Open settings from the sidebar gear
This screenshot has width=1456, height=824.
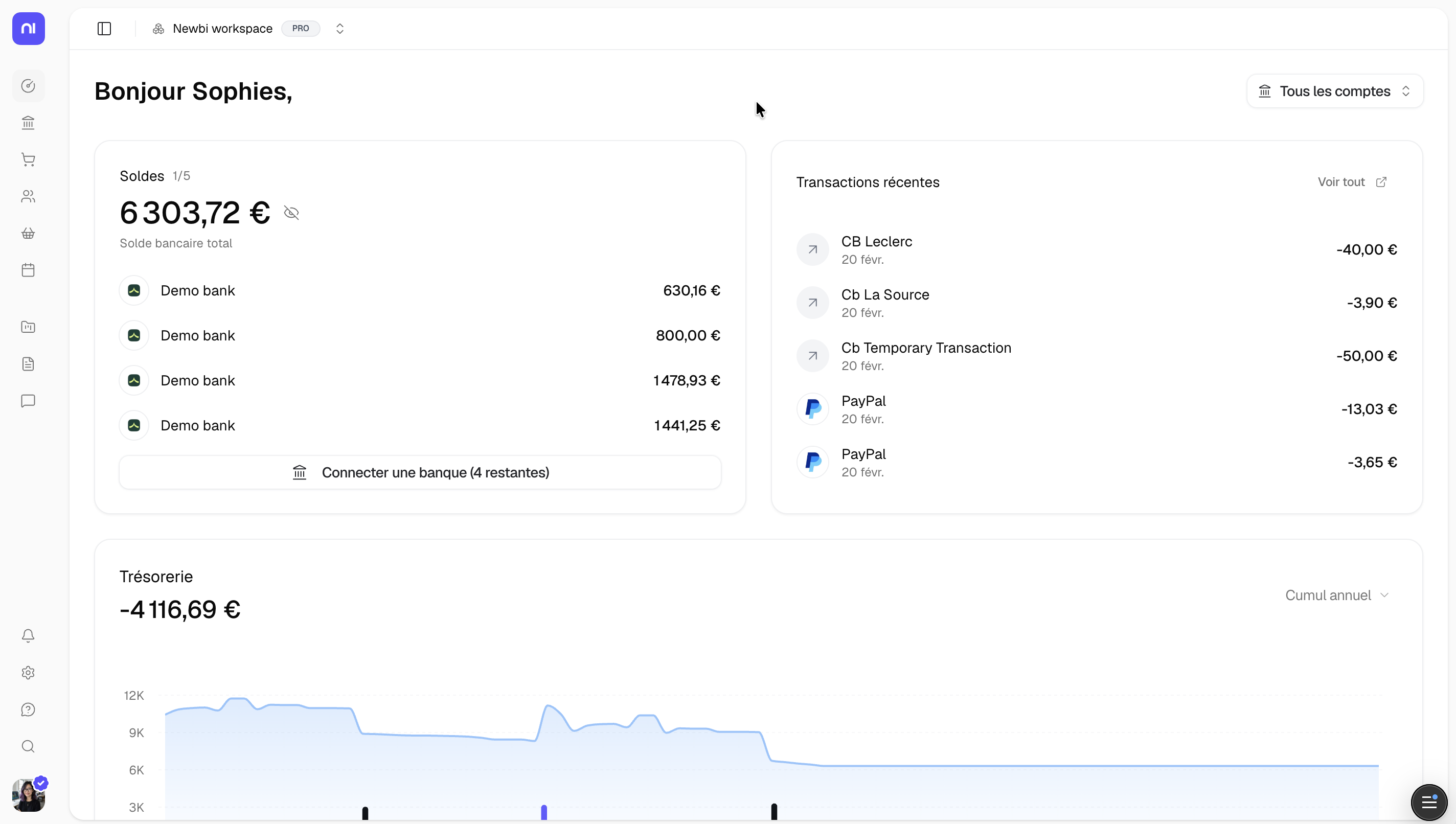[x=28, y=672]
